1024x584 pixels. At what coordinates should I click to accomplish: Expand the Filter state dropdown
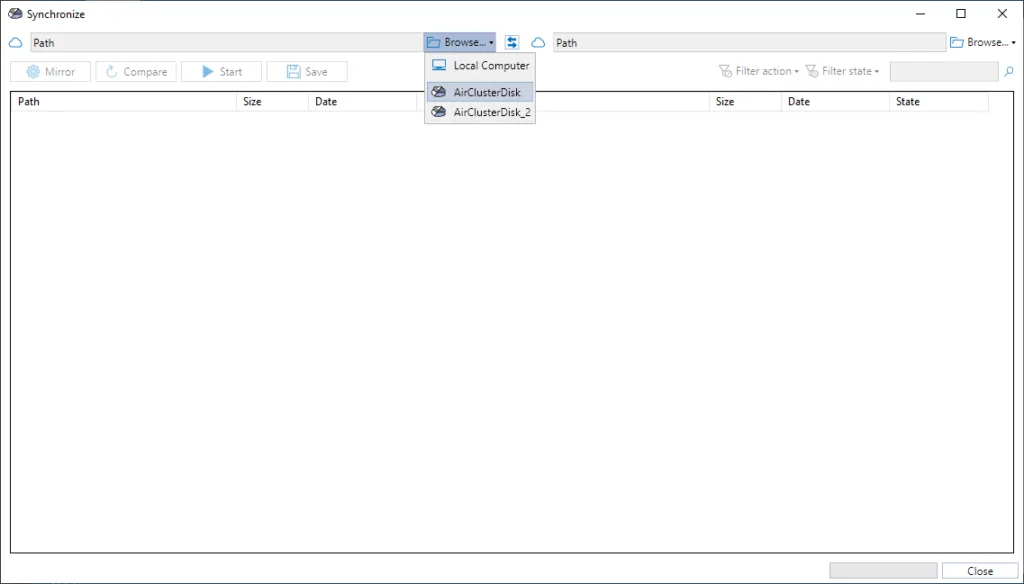pyautogui.click(x=843, y=72)
